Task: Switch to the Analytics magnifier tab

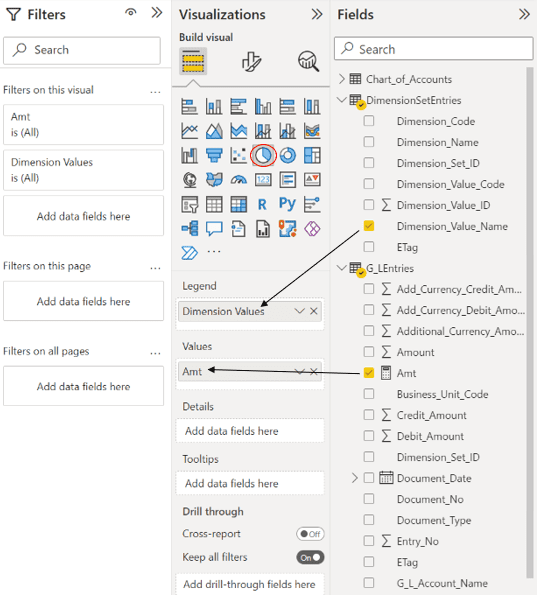Action: pos(309,61)
